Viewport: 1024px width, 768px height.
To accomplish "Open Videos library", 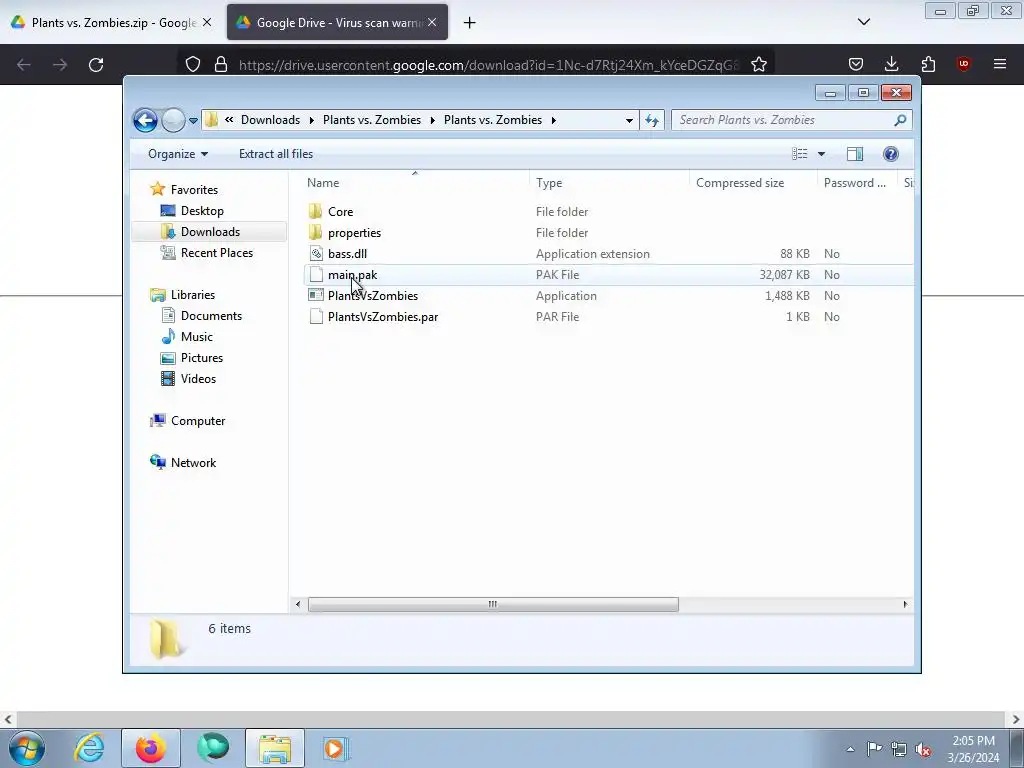I will (198, 379).
